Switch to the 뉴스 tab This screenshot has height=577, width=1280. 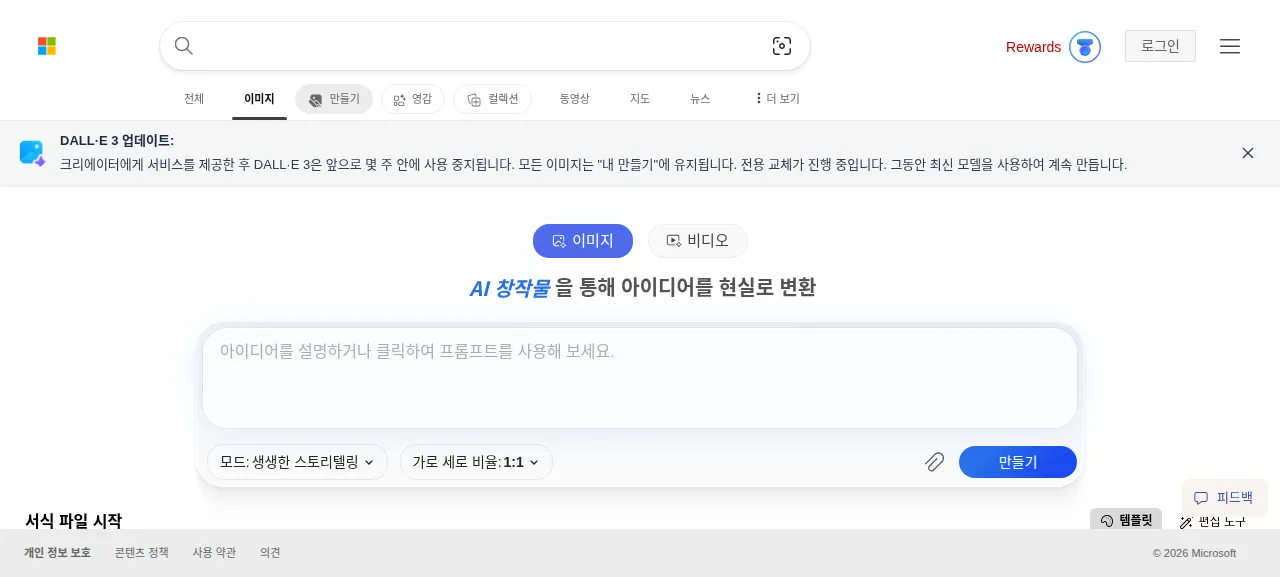pos(700,99)
